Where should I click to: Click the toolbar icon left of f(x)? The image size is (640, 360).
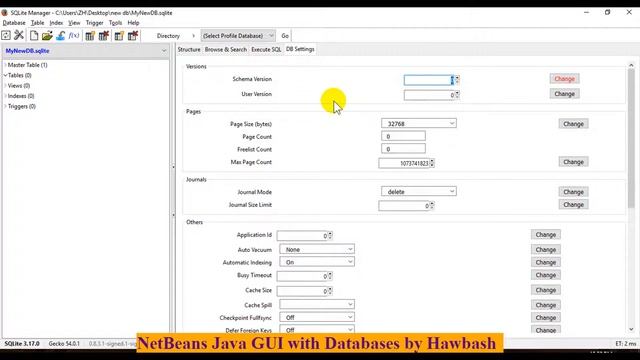point(60,36)
